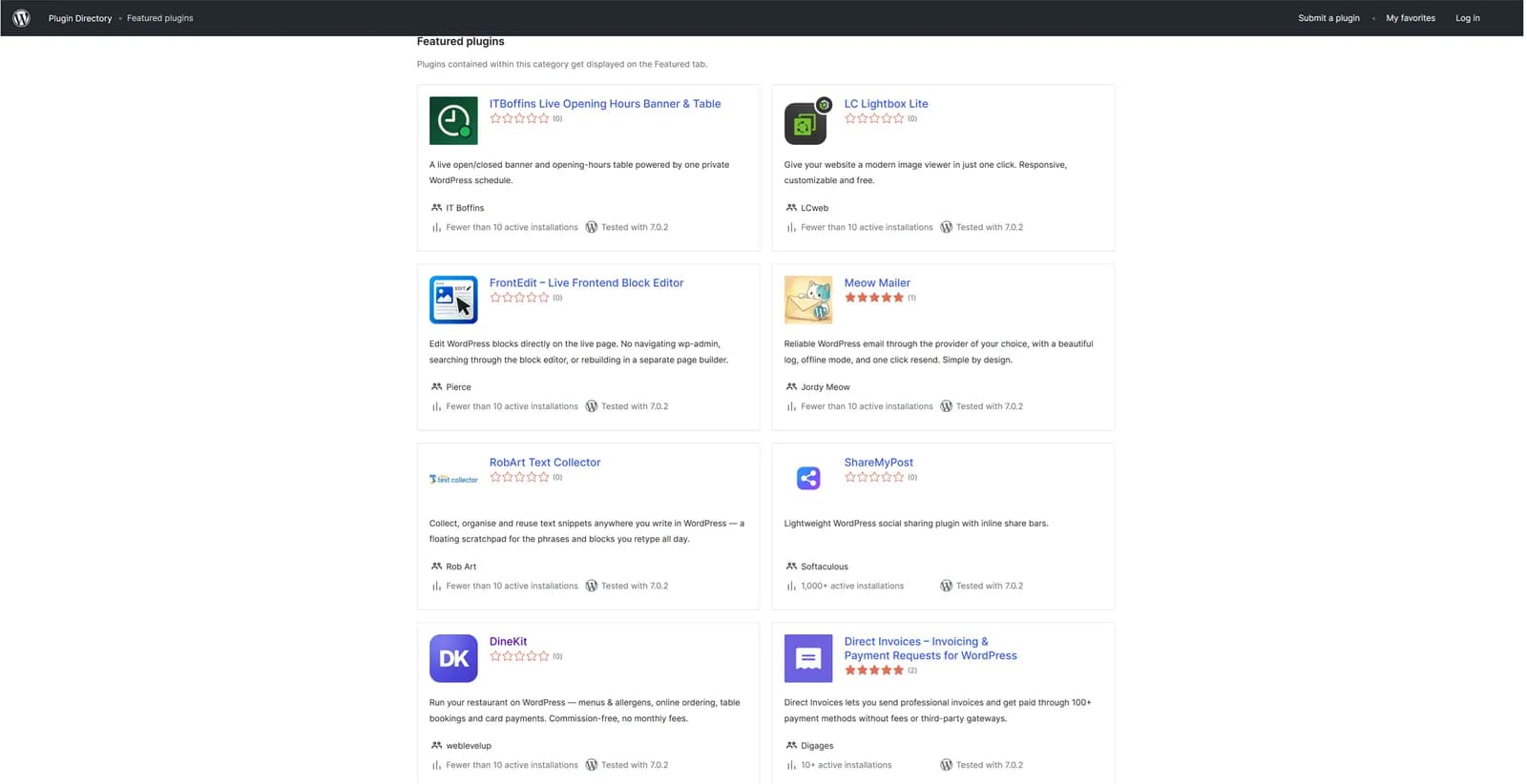Open the LC Lightbox Lite plugin icon
The width and height of the screenshot is (1527, 784).
click(807, 120)
